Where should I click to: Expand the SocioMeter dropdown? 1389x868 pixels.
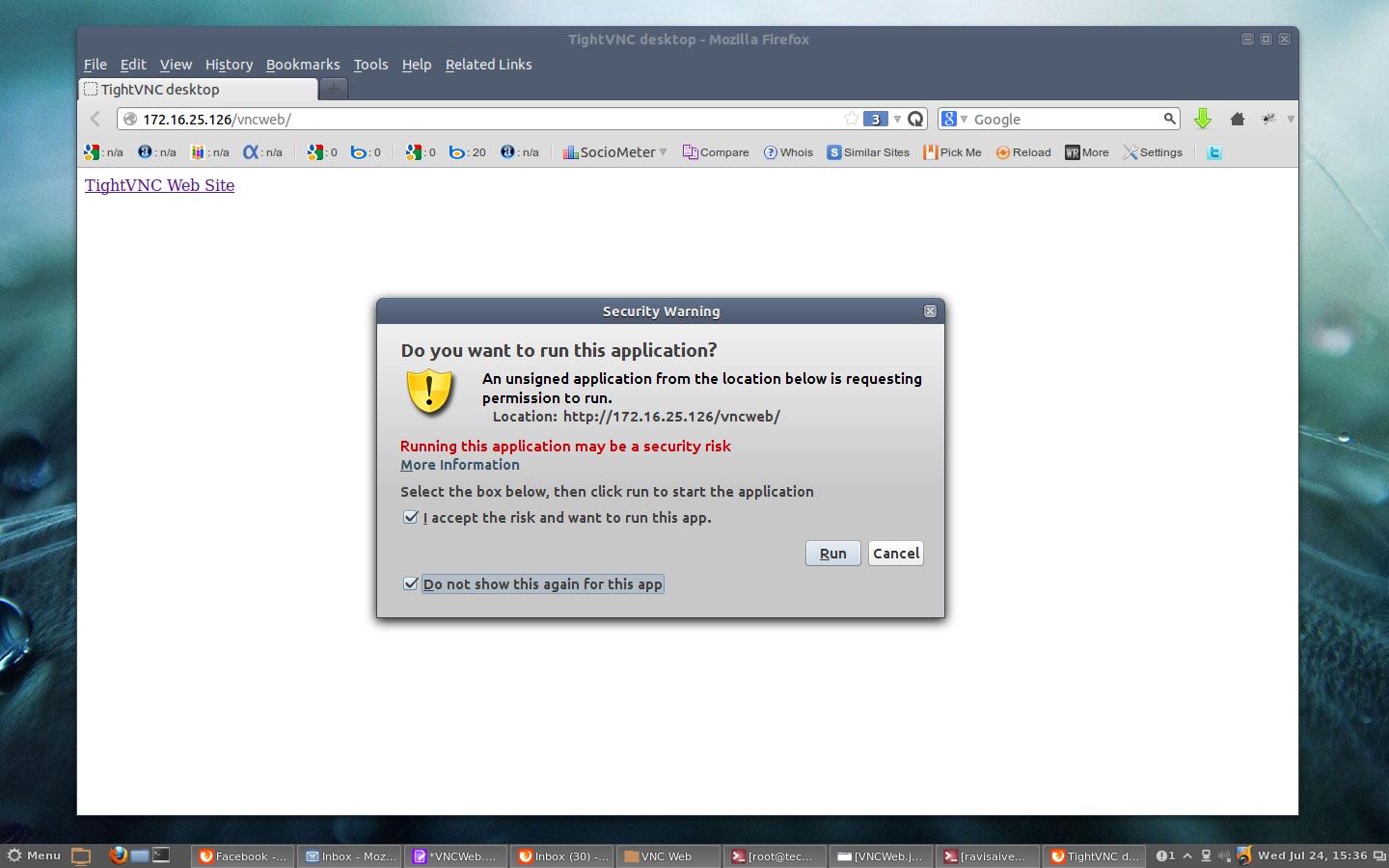pos(663,152)
